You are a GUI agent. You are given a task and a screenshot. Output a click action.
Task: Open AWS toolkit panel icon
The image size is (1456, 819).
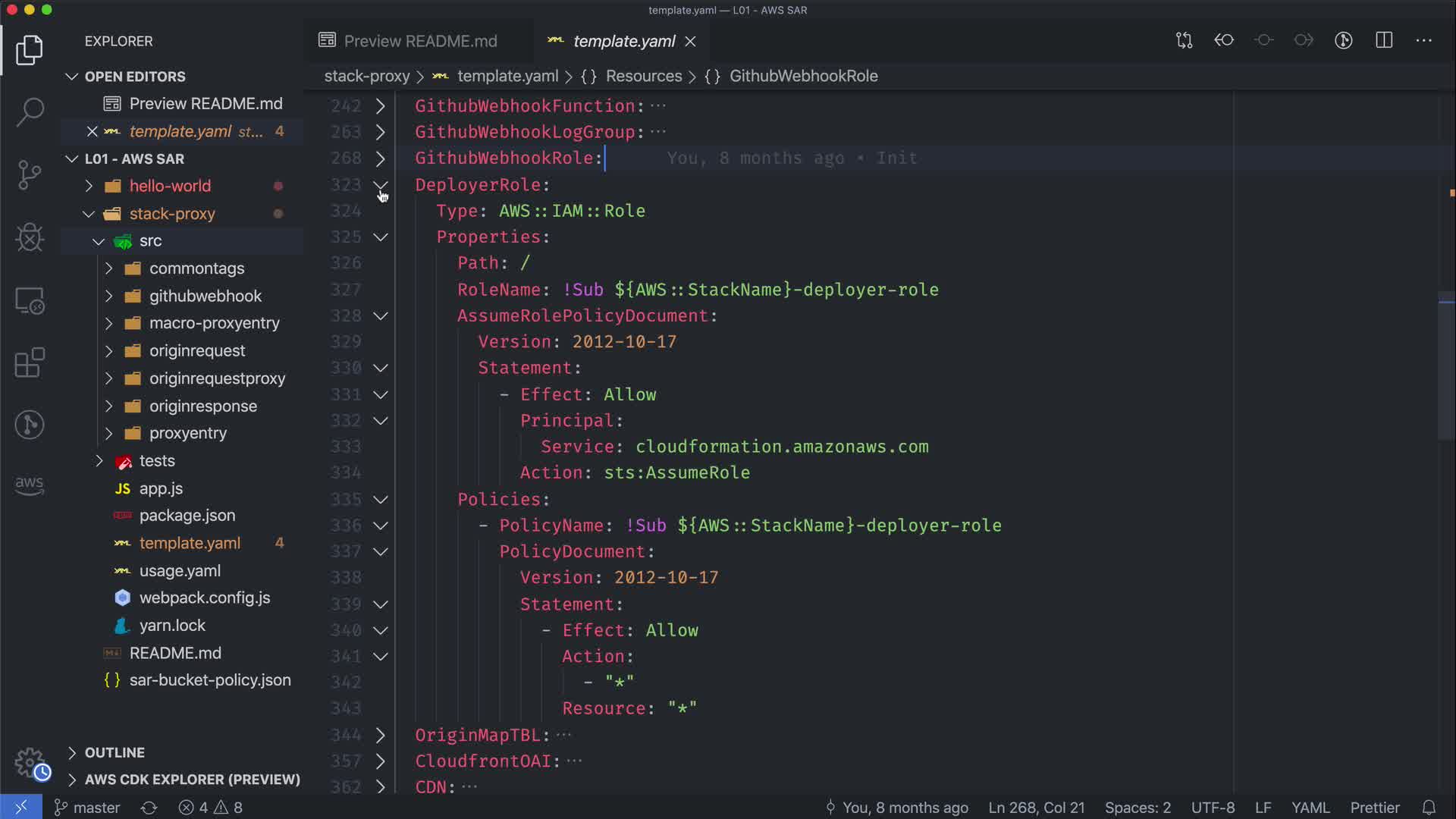[x=30, y=485]
